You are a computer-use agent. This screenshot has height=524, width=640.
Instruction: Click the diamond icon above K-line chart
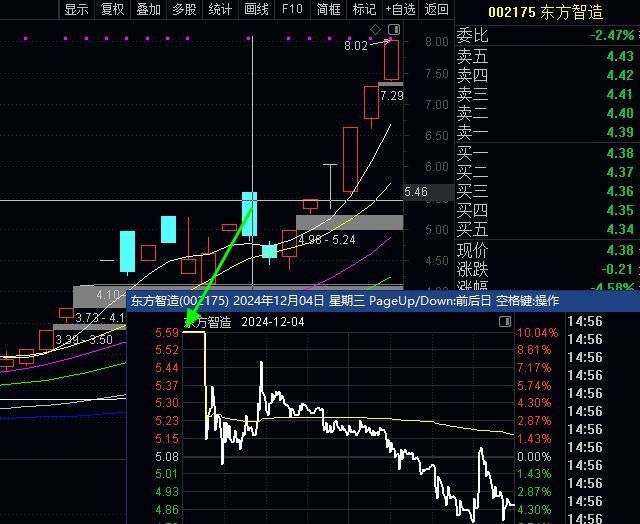click(375, 29)
